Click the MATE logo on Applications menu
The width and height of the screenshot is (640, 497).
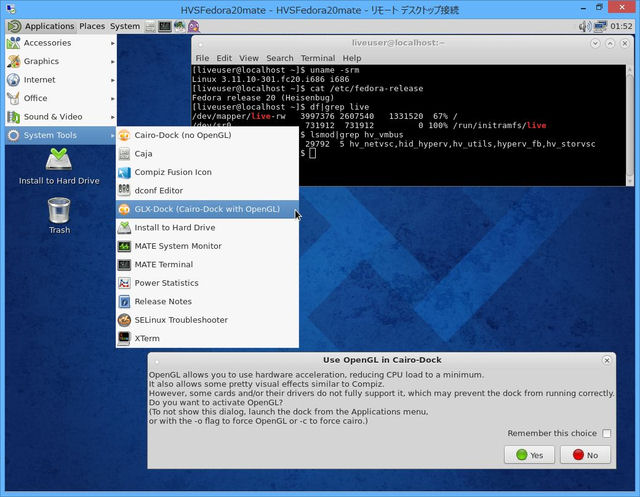tap(14, 27)
